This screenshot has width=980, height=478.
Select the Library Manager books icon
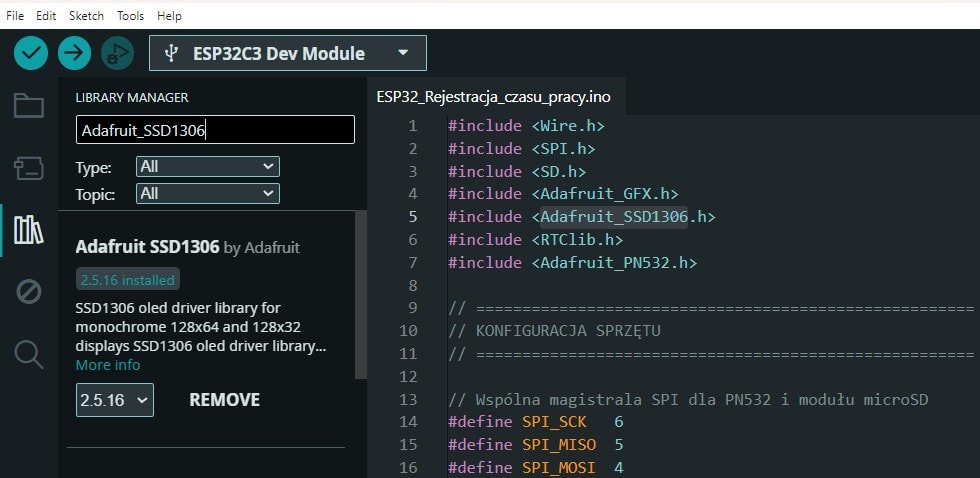(29, 230)
